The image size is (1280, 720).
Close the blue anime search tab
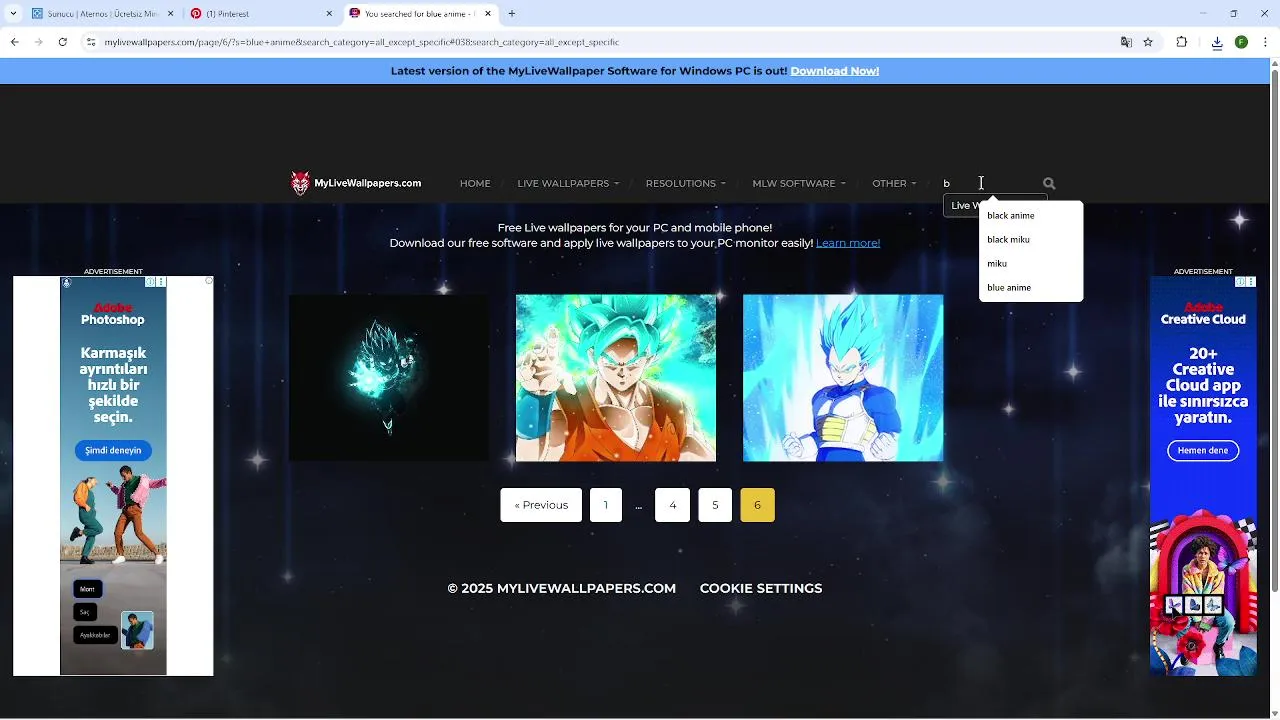tap(489, 14)
